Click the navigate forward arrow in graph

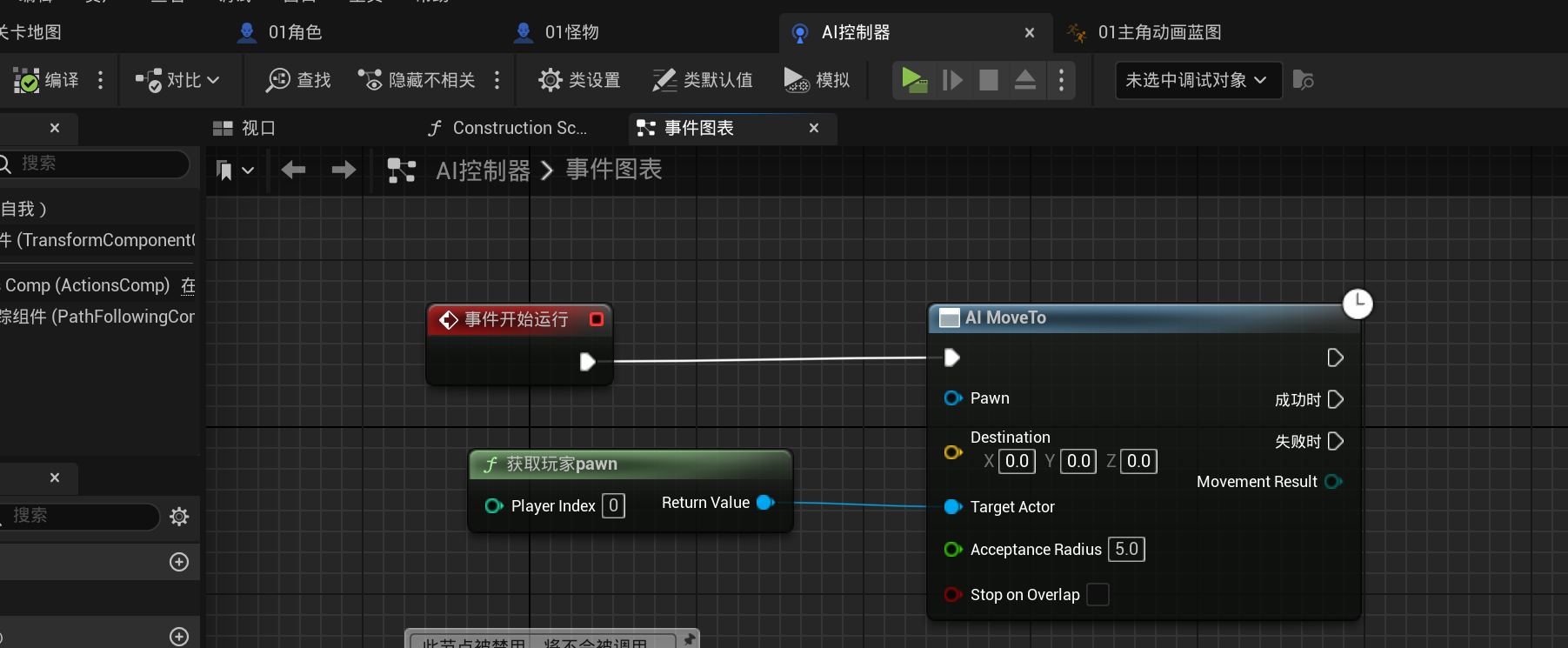344,170
